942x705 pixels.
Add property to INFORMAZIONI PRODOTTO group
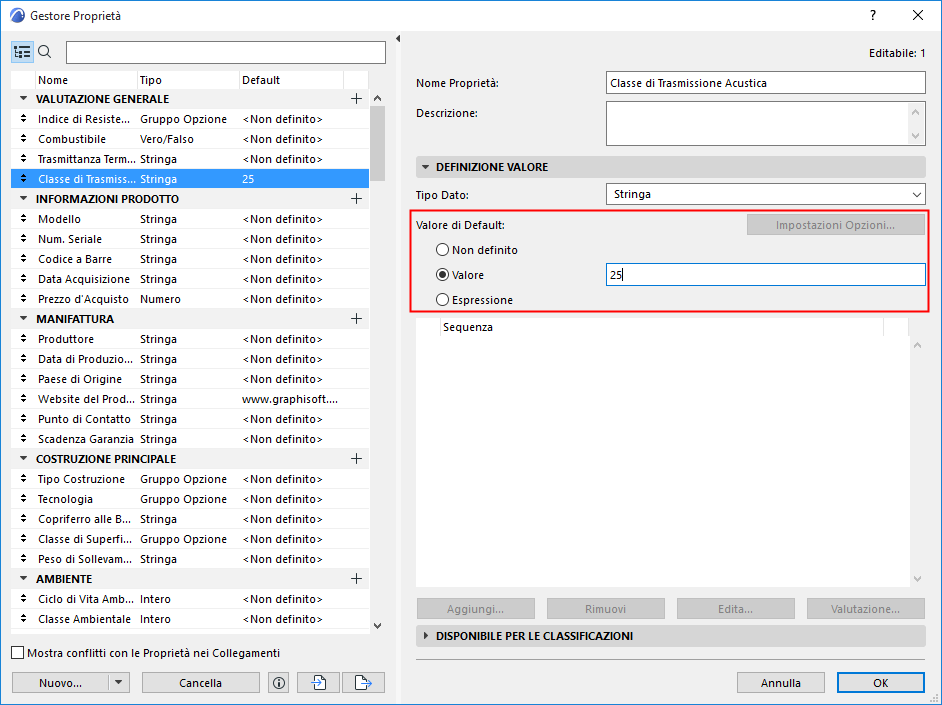[x=356, y=199]
